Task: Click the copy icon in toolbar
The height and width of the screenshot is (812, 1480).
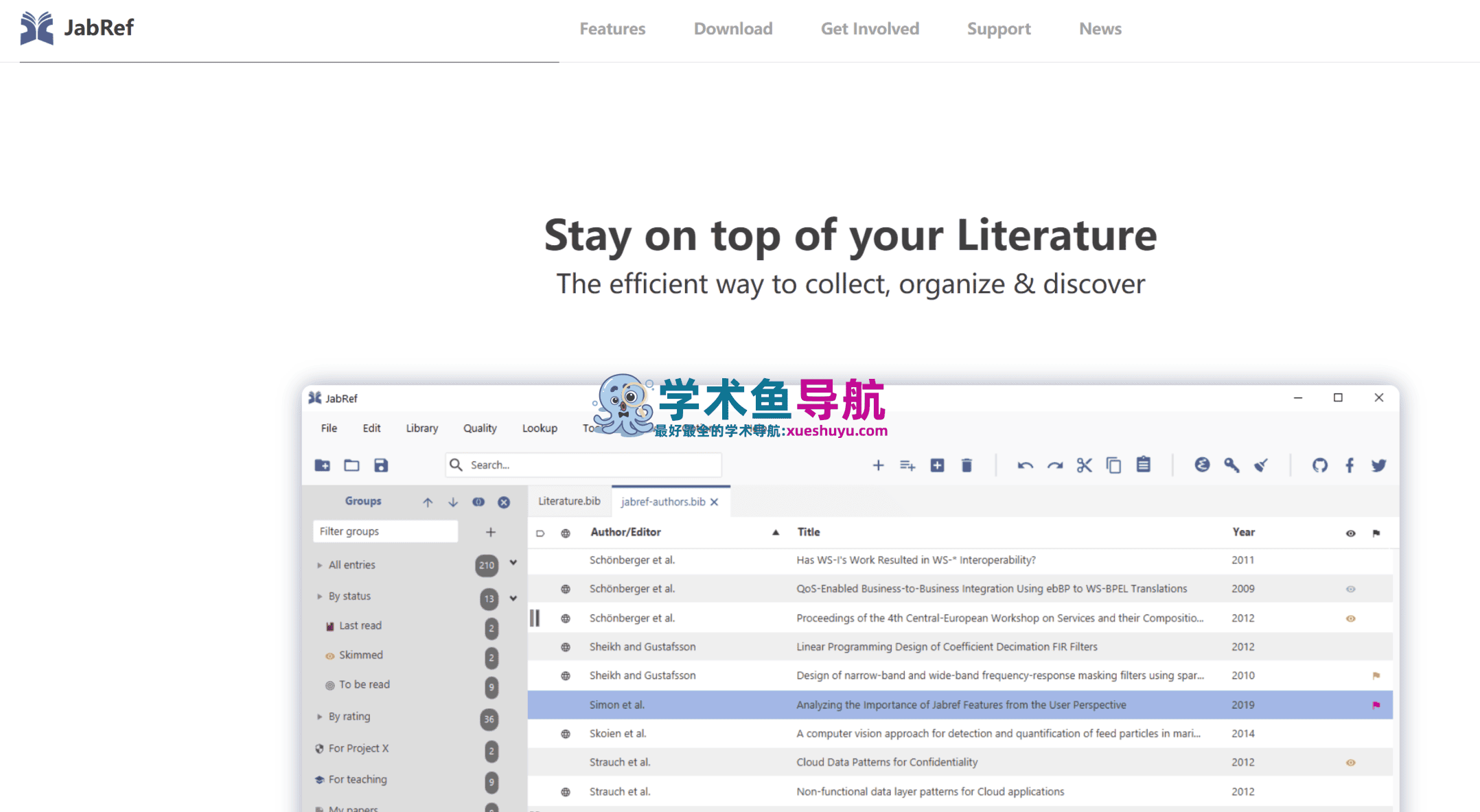Action: [x=1113, y=465]
